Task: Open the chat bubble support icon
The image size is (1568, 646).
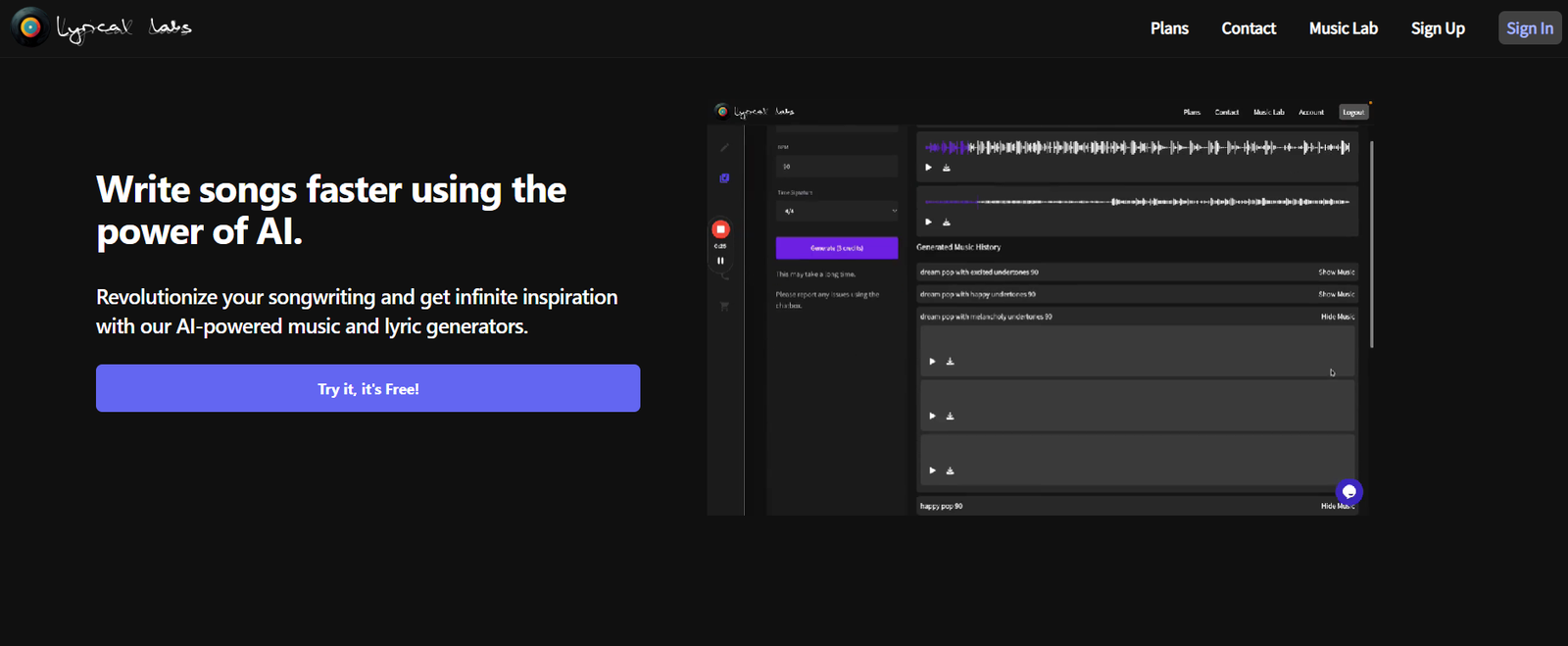Action: point(1348,491)
